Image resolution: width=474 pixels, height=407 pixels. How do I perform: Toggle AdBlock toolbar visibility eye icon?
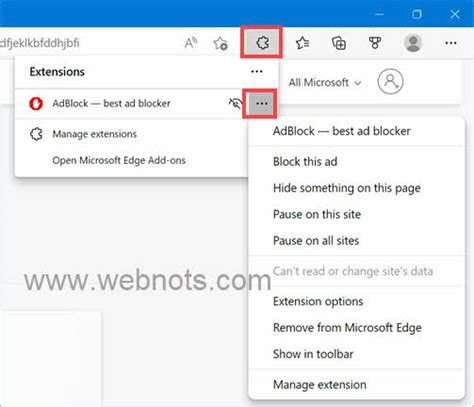pos(235,104)
